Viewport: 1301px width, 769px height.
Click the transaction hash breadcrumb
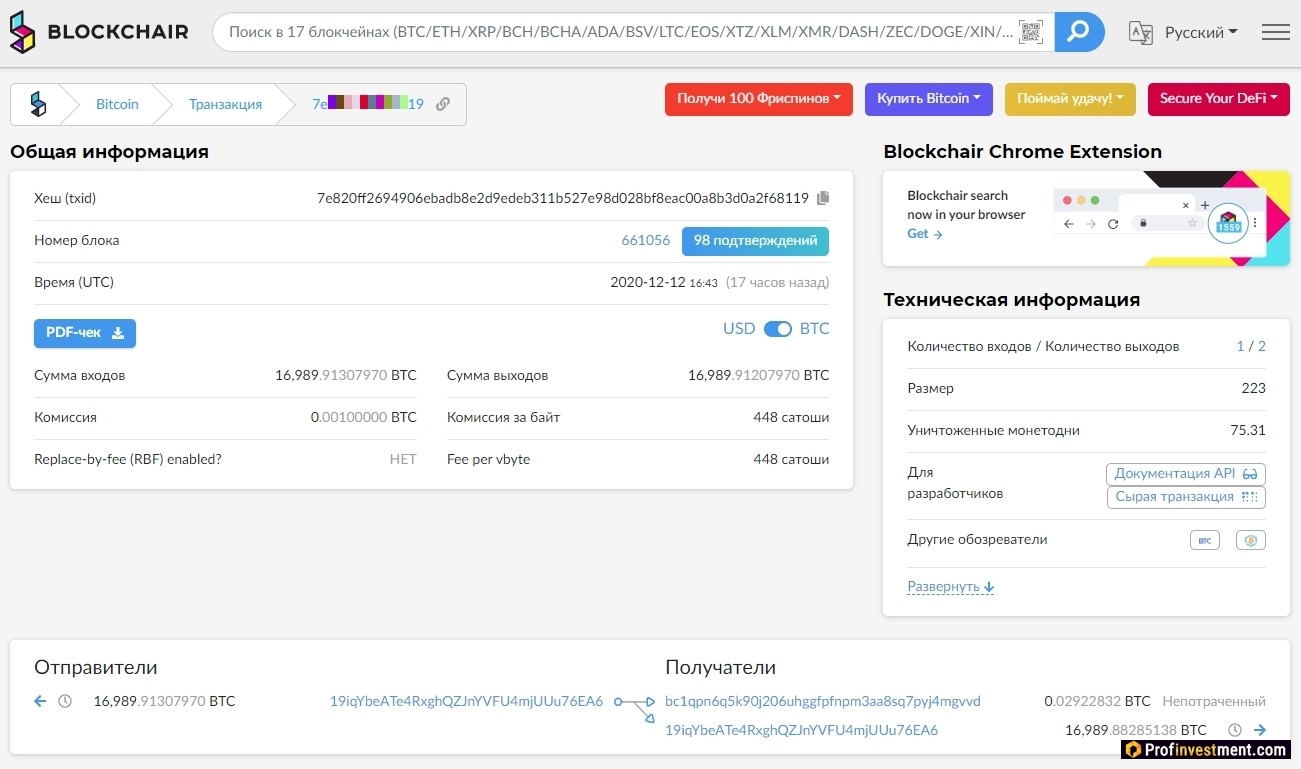pyautogui.click(x=368, y=104)
